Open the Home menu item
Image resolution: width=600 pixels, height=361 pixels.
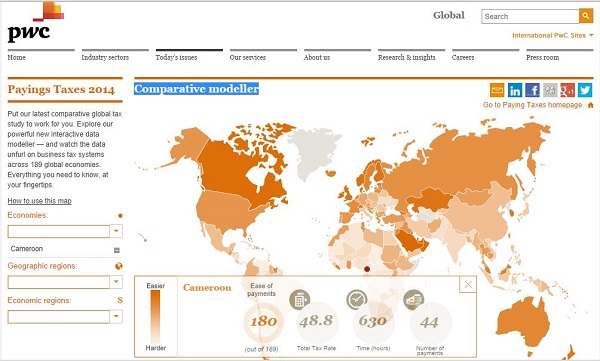16,57
